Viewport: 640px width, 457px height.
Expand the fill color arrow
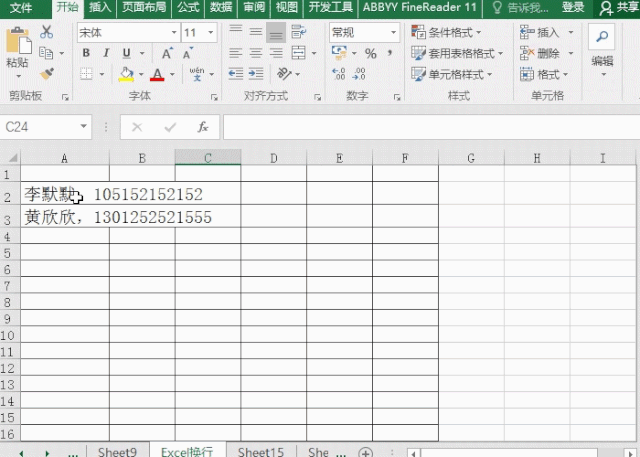141,75
